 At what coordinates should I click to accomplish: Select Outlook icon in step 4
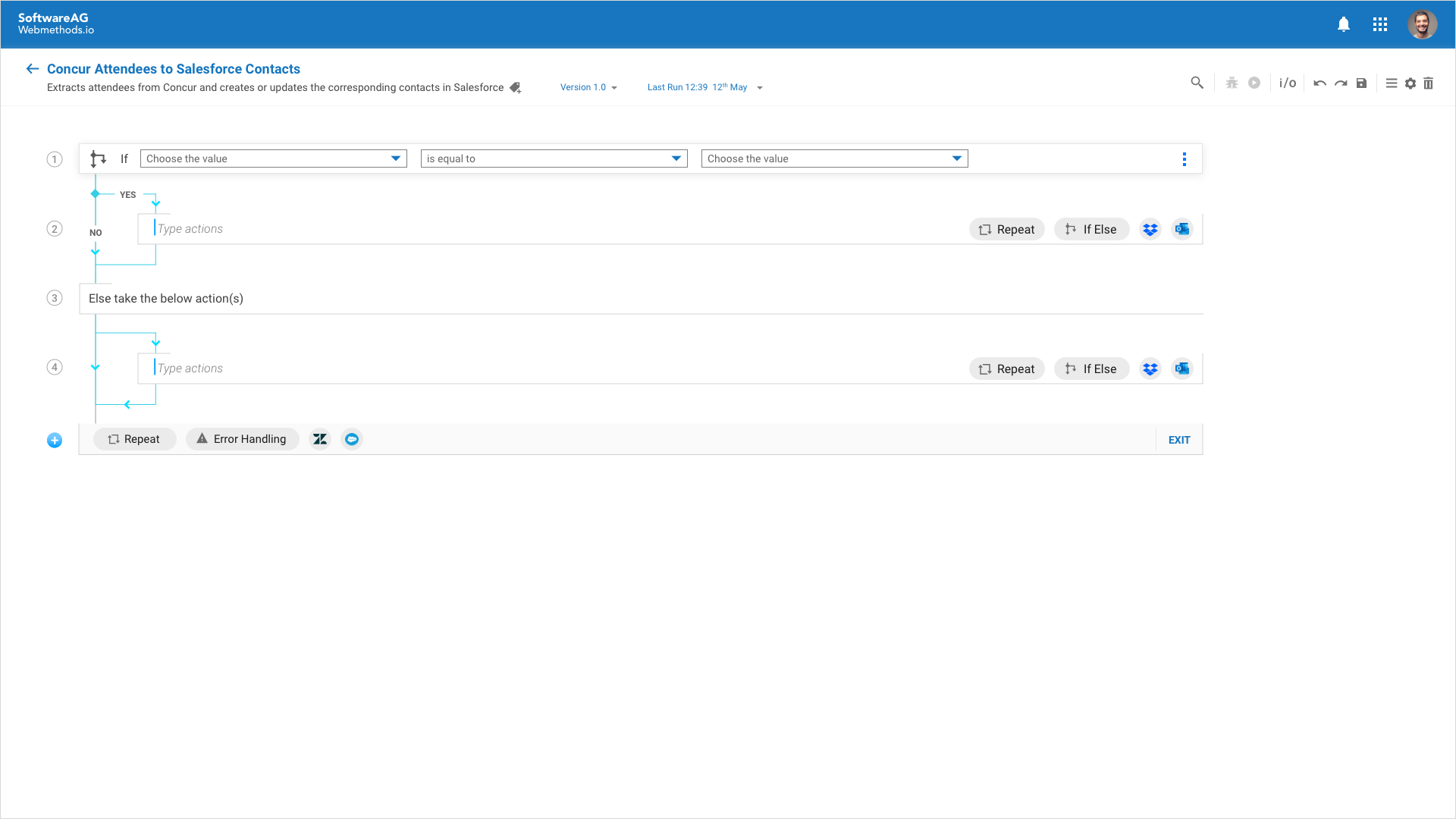click(1182, 369)
